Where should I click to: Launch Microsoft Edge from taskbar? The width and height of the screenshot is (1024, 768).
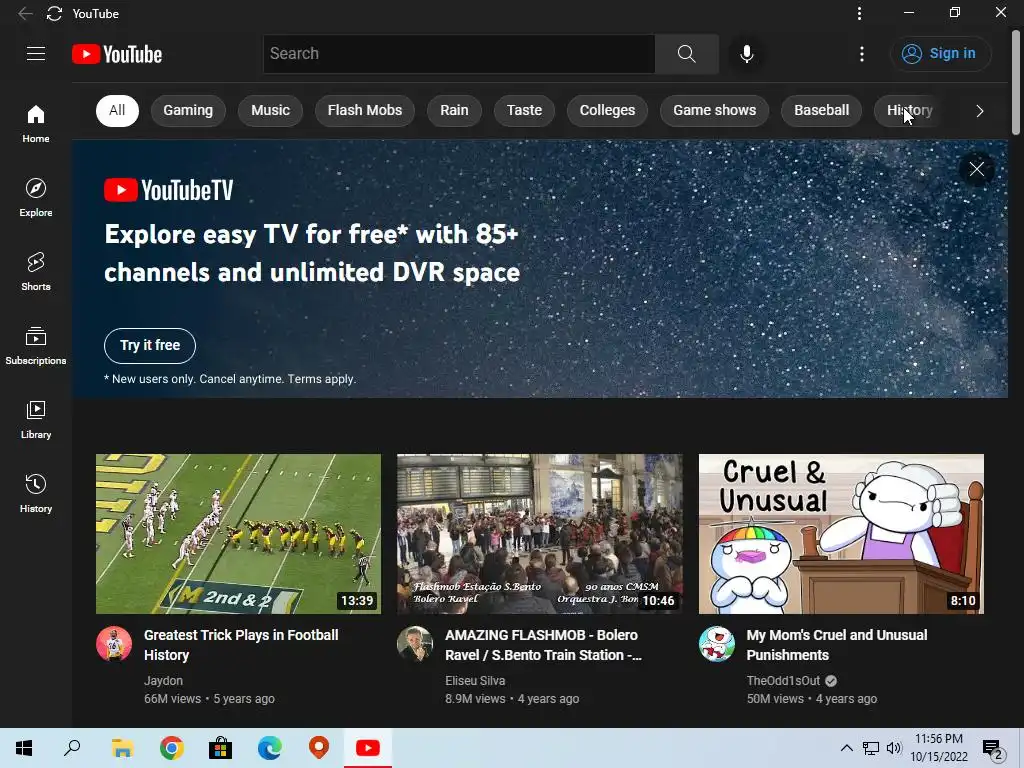[x=269, y=748]
